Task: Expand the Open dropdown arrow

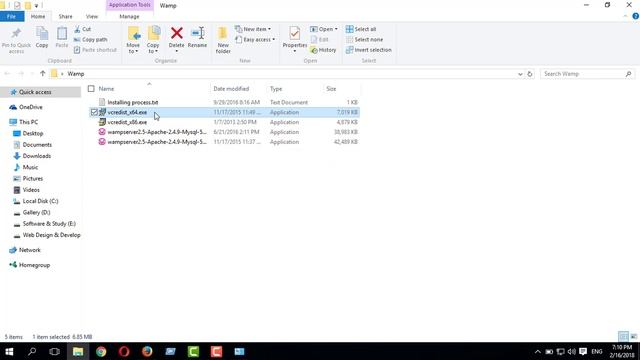Action: tap(336, 29)
